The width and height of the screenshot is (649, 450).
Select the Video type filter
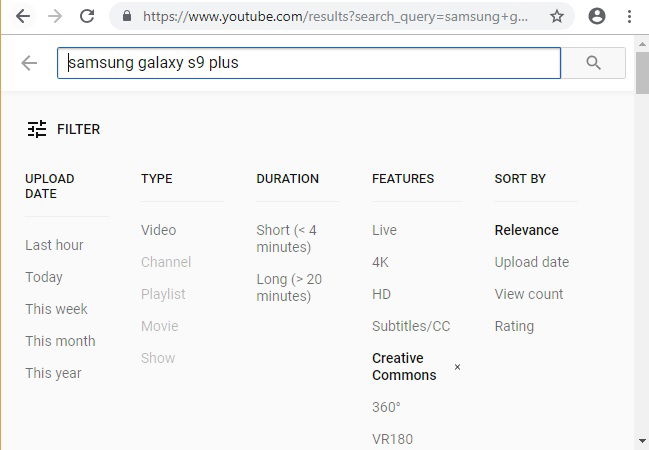[159, 230]
